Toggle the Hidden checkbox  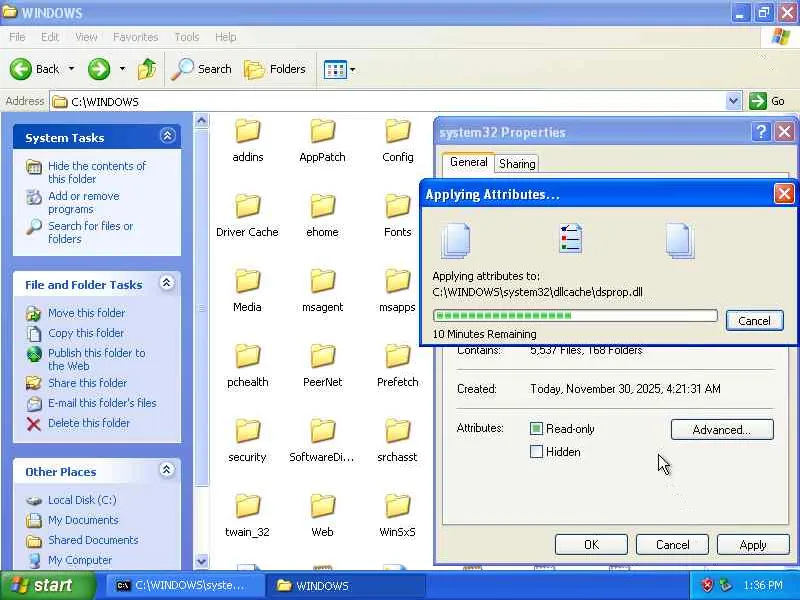point(536,452)
